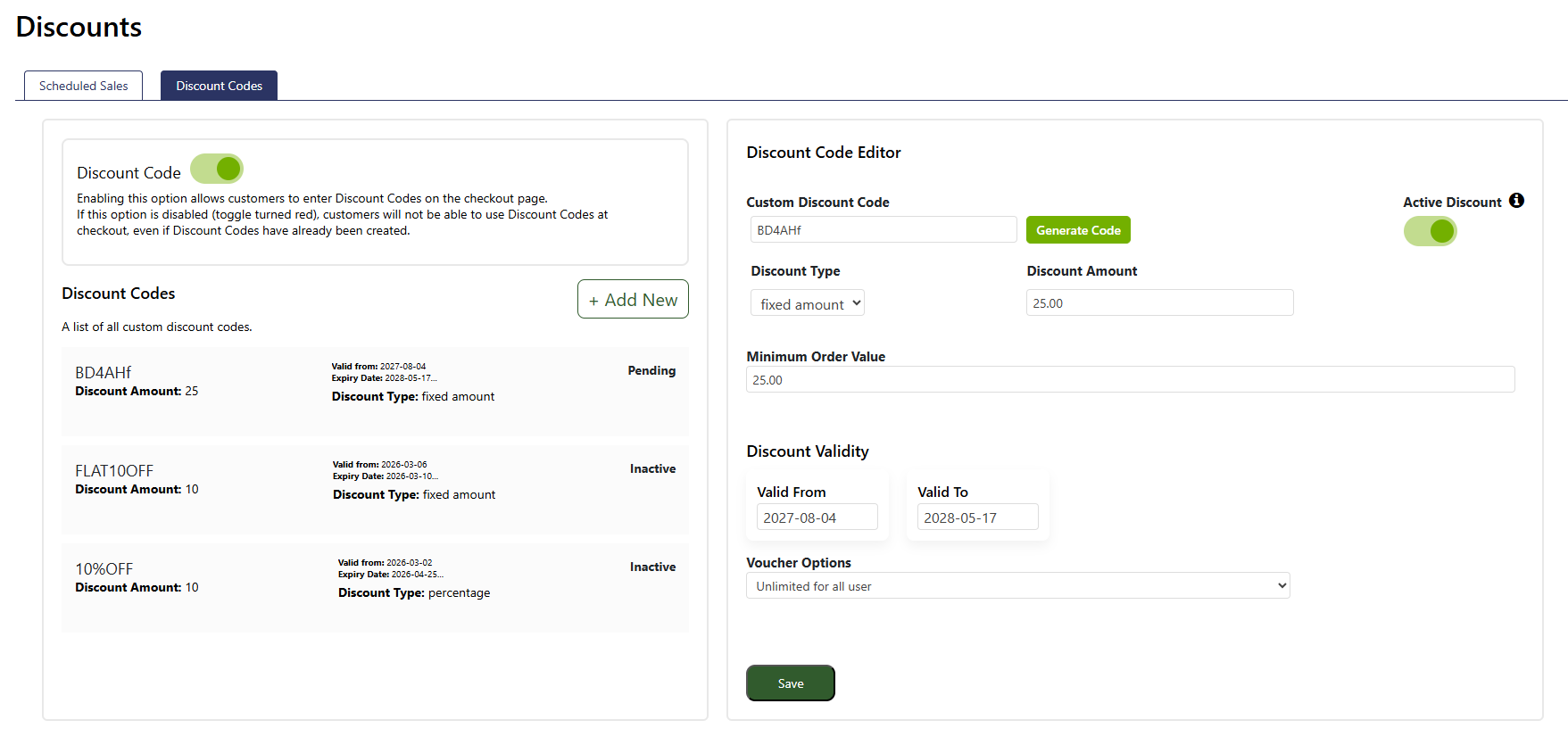Viewport: 1568px width, 745px height.
Task: Open the 10%OFF discount code entry
Action: pyautogui.click(x=375, y=588)
